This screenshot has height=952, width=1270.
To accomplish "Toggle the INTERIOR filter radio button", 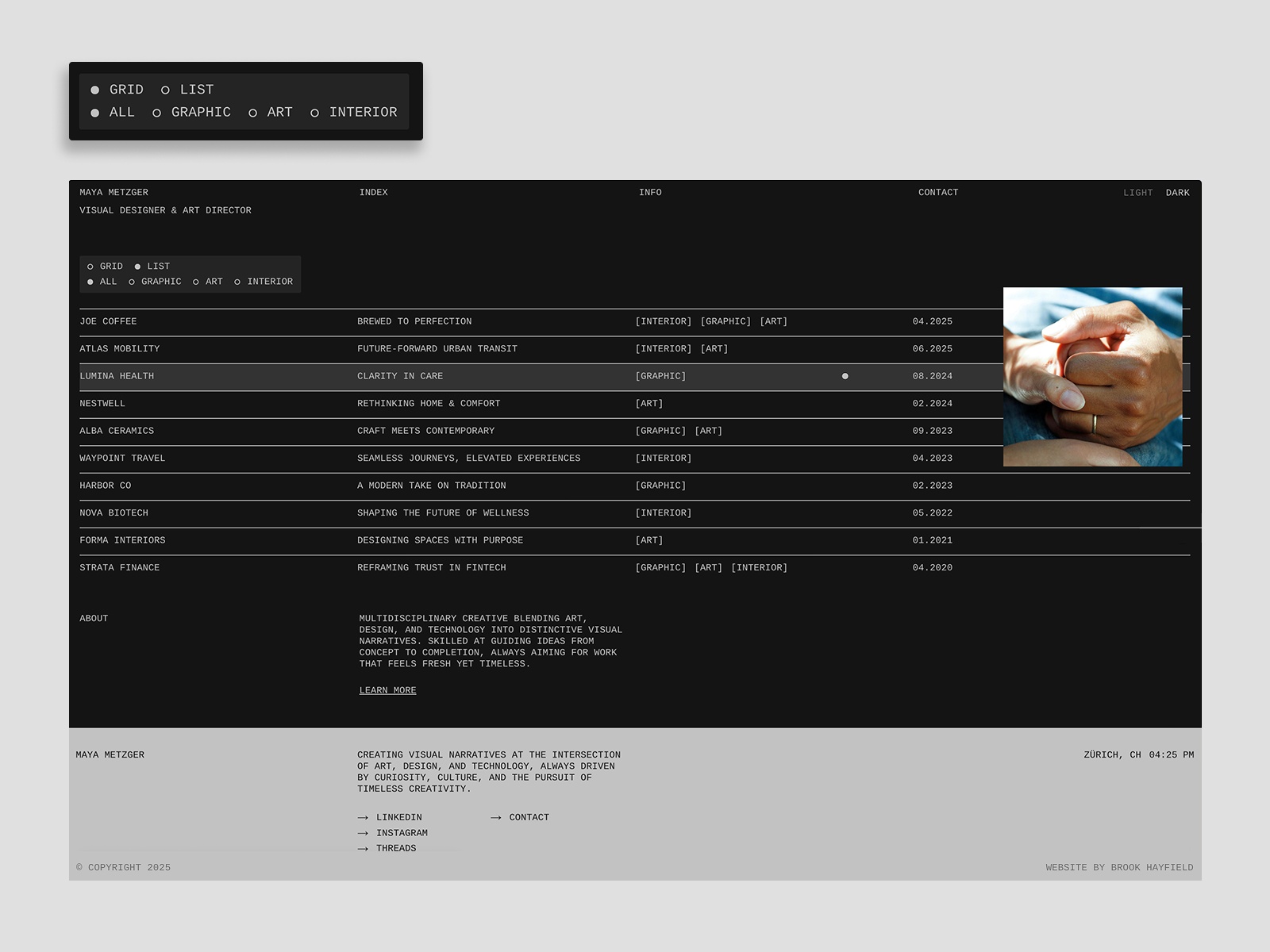I will (x=238, y=282).
